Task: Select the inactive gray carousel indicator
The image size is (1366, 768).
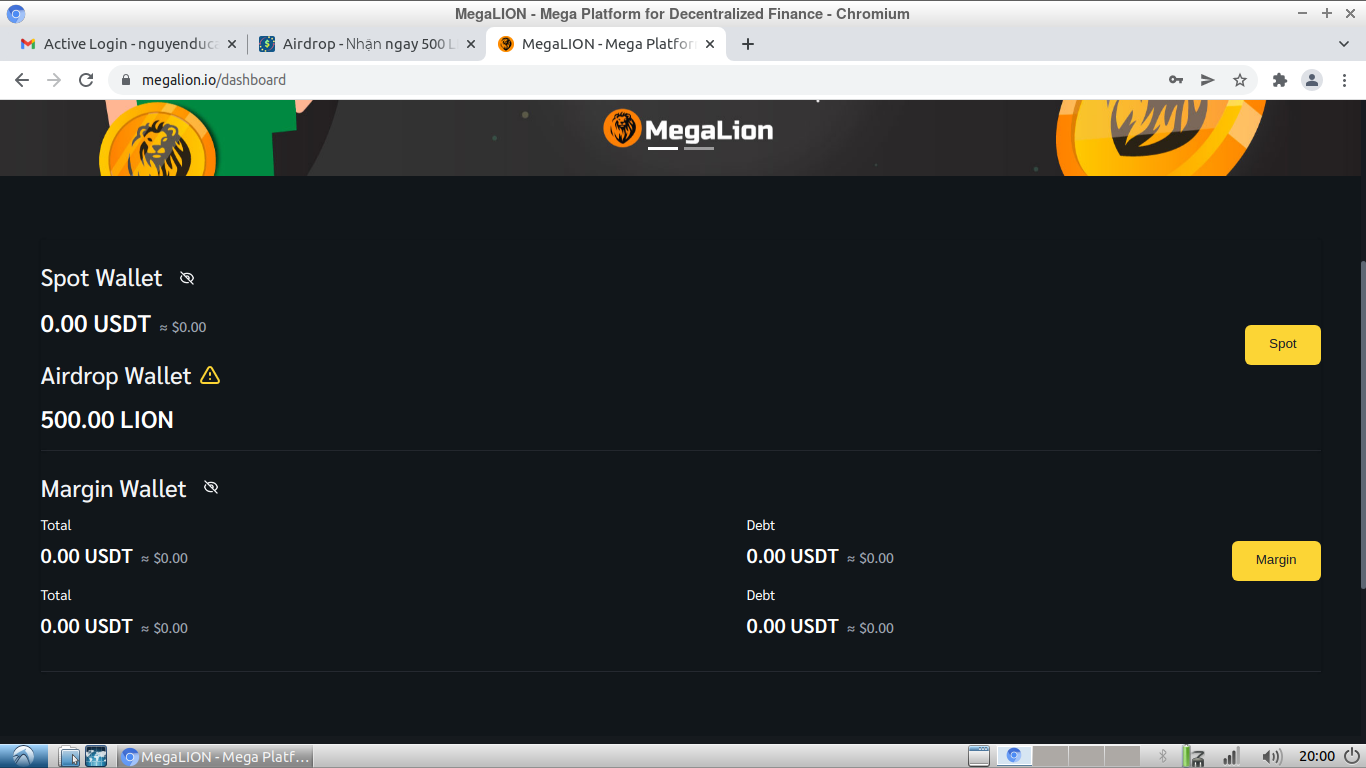Action: (x=699, y=149)
